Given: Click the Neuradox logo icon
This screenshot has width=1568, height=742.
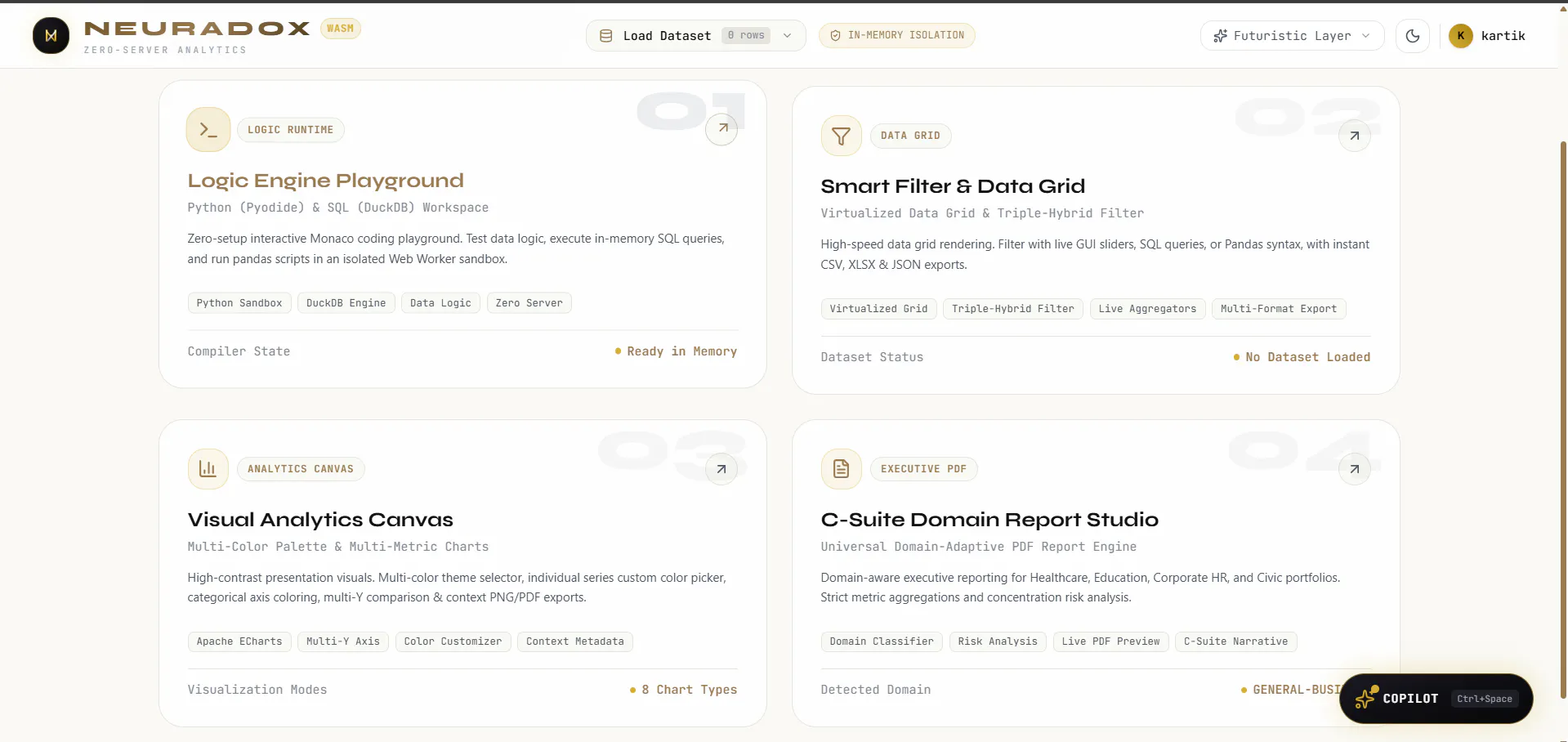Looking at the screenshot, I should tap(51, 35).
